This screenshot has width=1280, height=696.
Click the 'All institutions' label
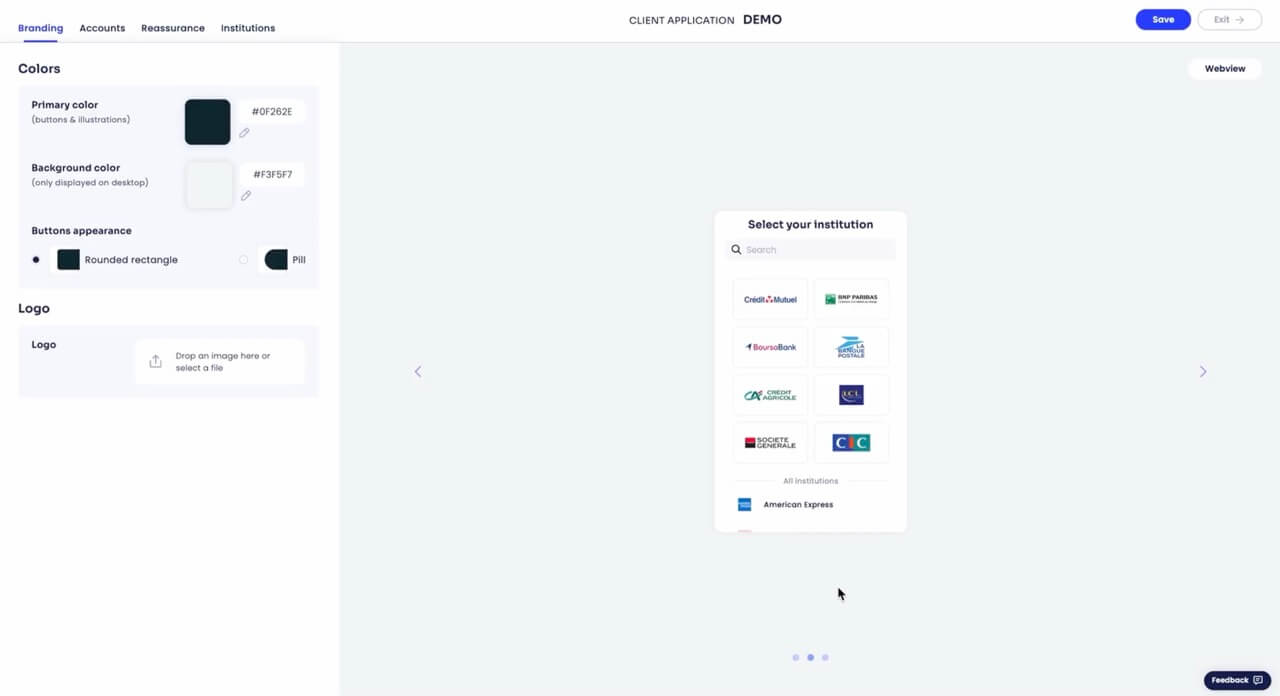(x=811, y=481)
